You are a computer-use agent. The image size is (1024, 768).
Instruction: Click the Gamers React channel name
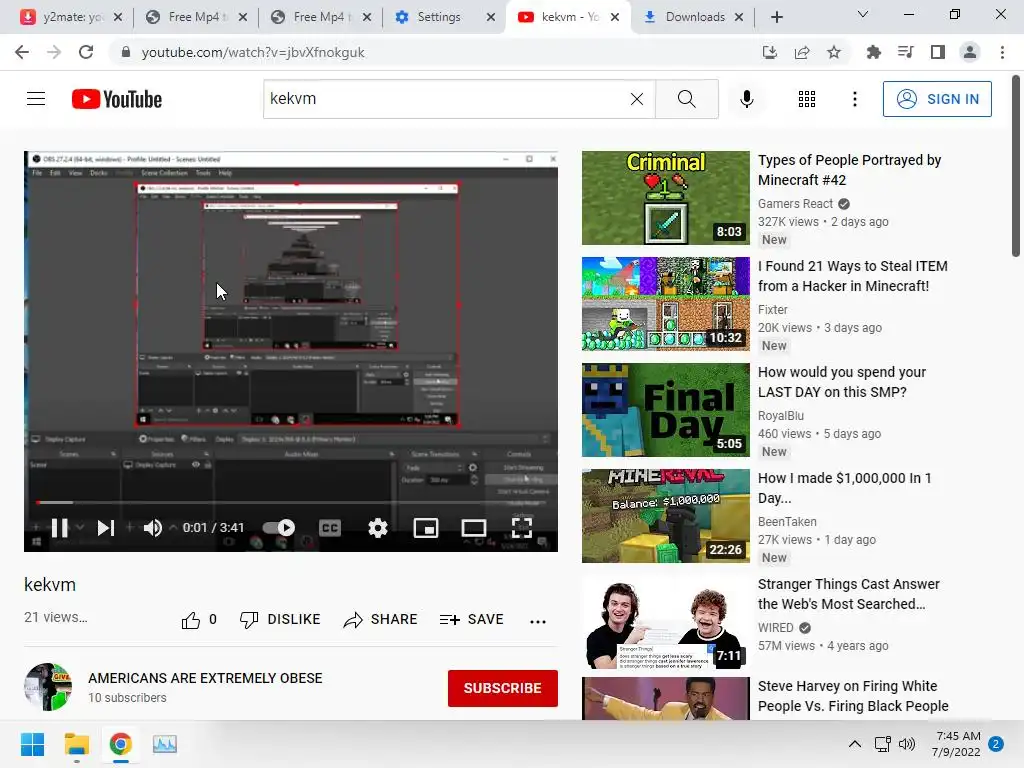tap(795, 204)
